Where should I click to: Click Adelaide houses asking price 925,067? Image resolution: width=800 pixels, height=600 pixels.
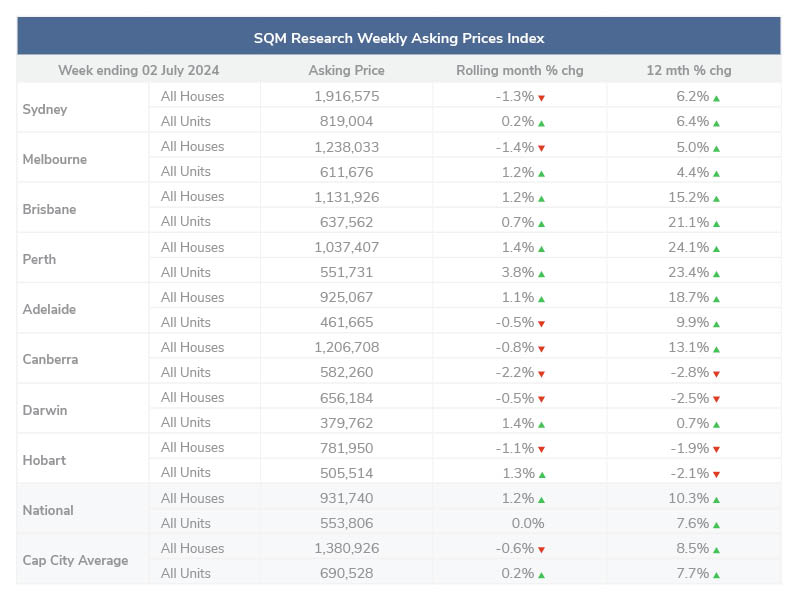click(x=346, y=297)
